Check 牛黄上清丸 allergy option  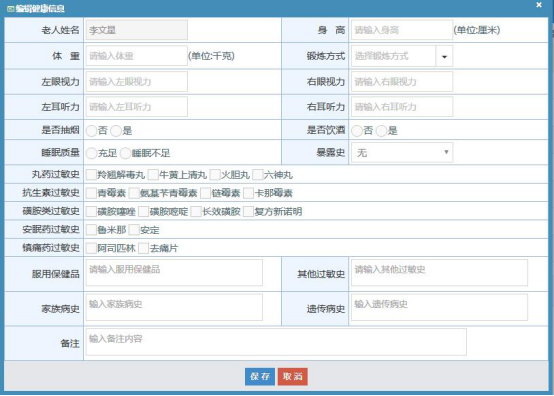[153, 175]
